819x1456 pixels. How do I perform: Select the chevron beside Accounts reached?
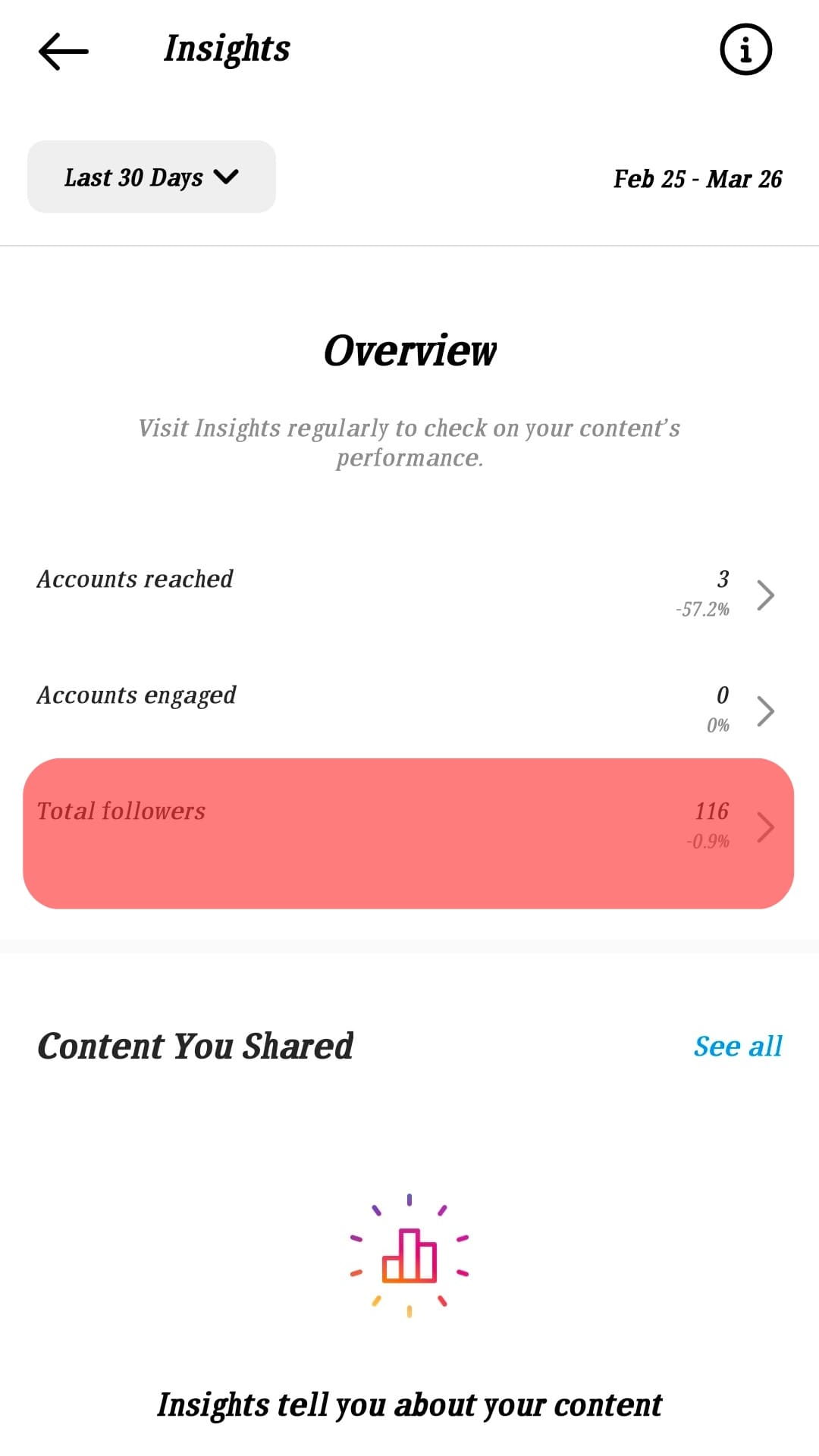pos(766,595)
